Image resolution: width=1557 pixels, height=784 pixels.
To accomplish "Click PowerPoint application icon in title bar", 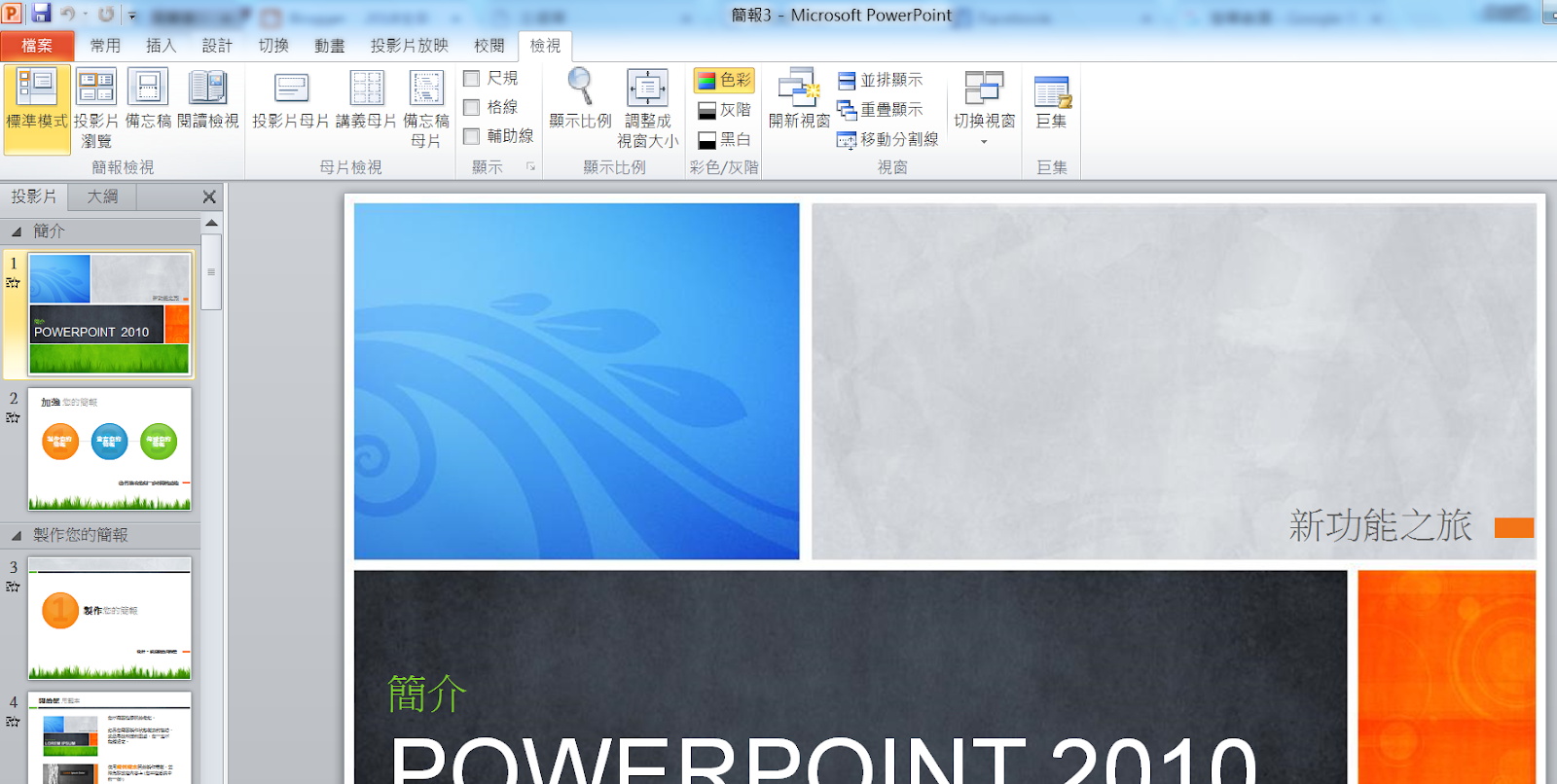I will [x=12, y=14].
